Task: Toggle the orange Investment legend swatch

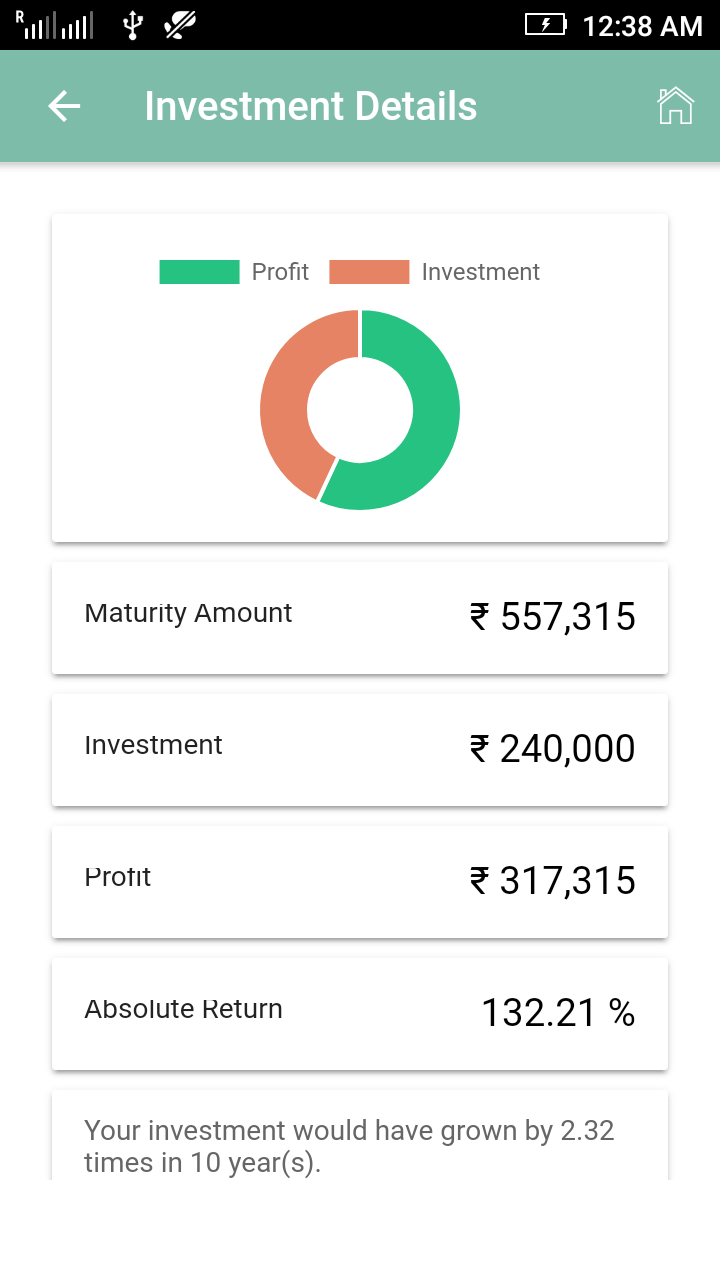Action: [369, 272]
